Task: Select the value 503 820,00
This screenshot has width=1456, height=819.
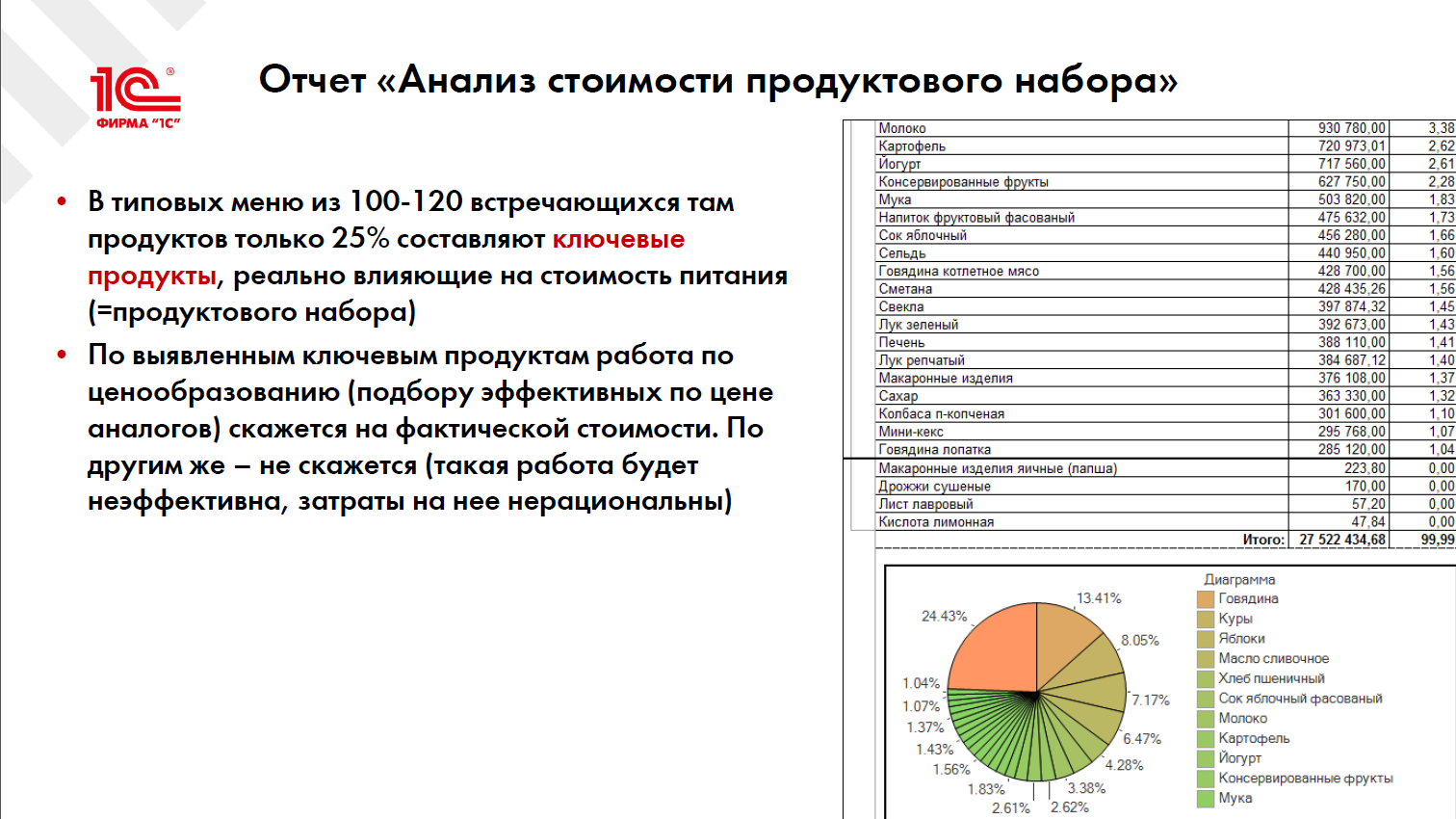Action: (x=1352, y=199)
